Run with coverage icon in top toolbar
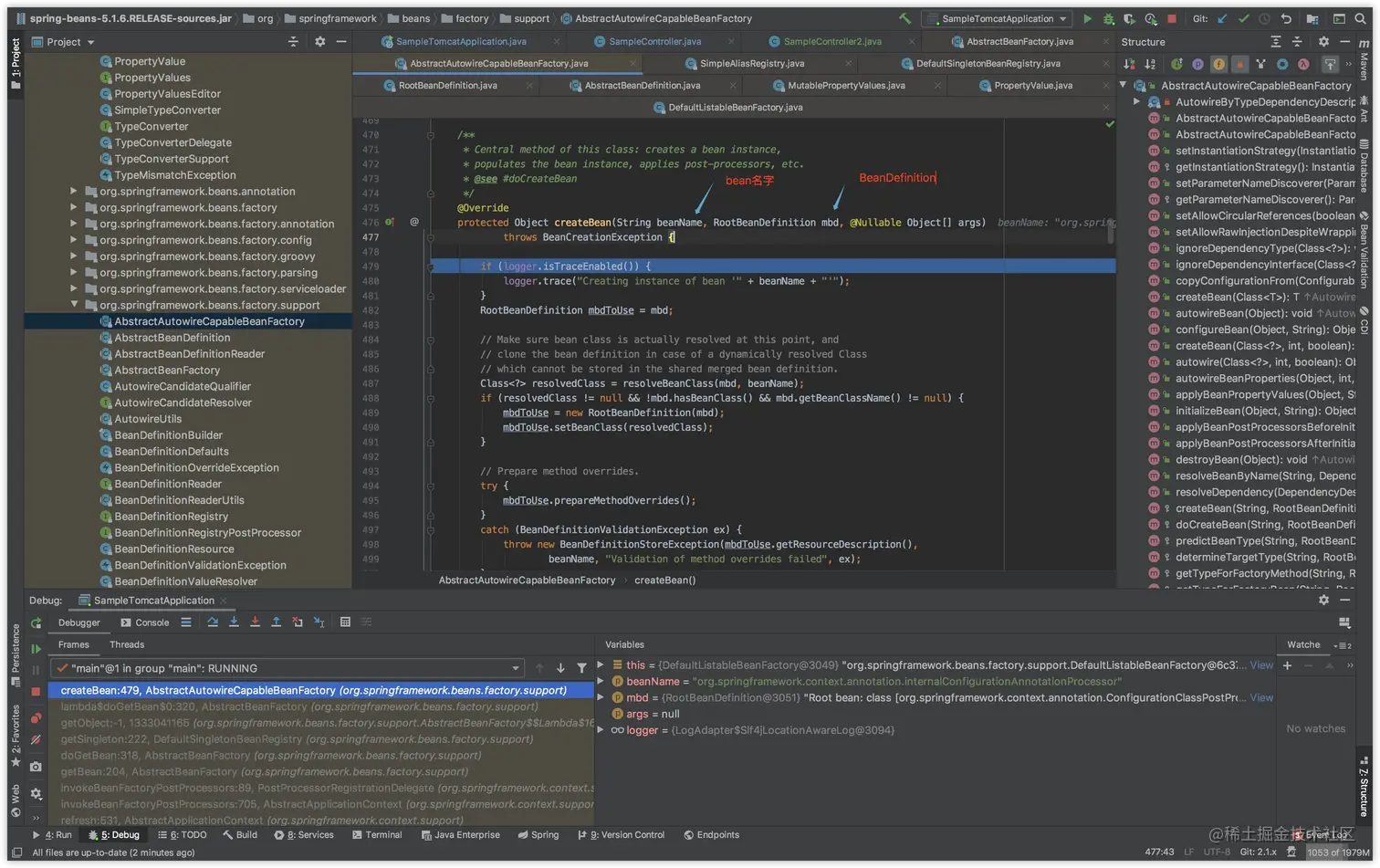The height and width of the screenshot is (868, 1380). point(1129,18)
